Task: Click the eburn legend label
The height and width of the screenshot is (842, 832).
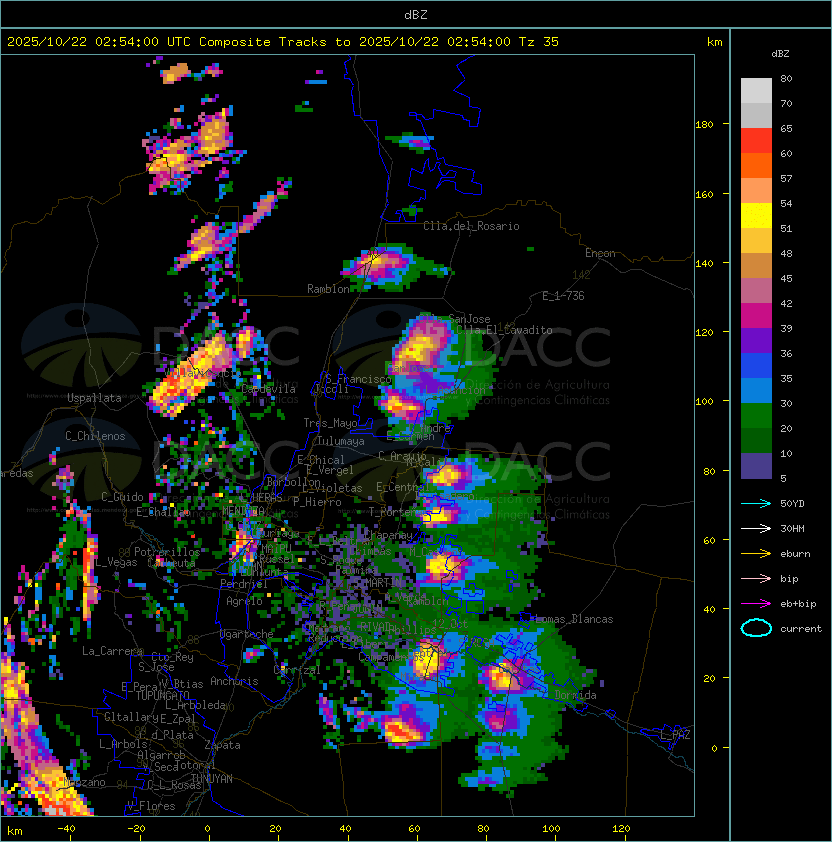Action: [795, 554]
